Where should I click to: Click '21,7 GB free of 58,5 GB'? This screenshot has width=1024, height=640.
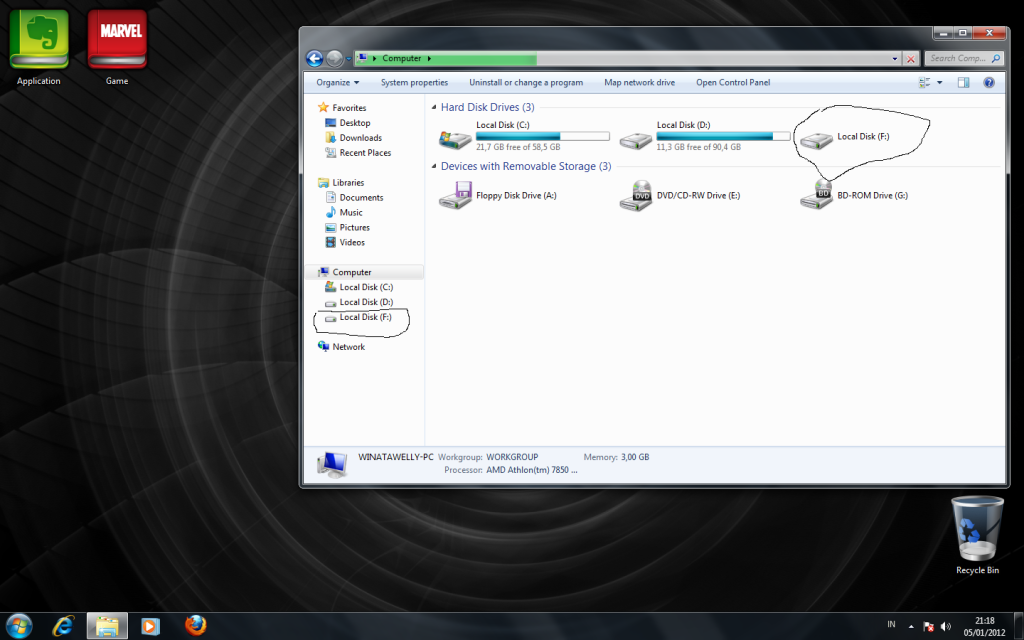[x=518, y=148]
